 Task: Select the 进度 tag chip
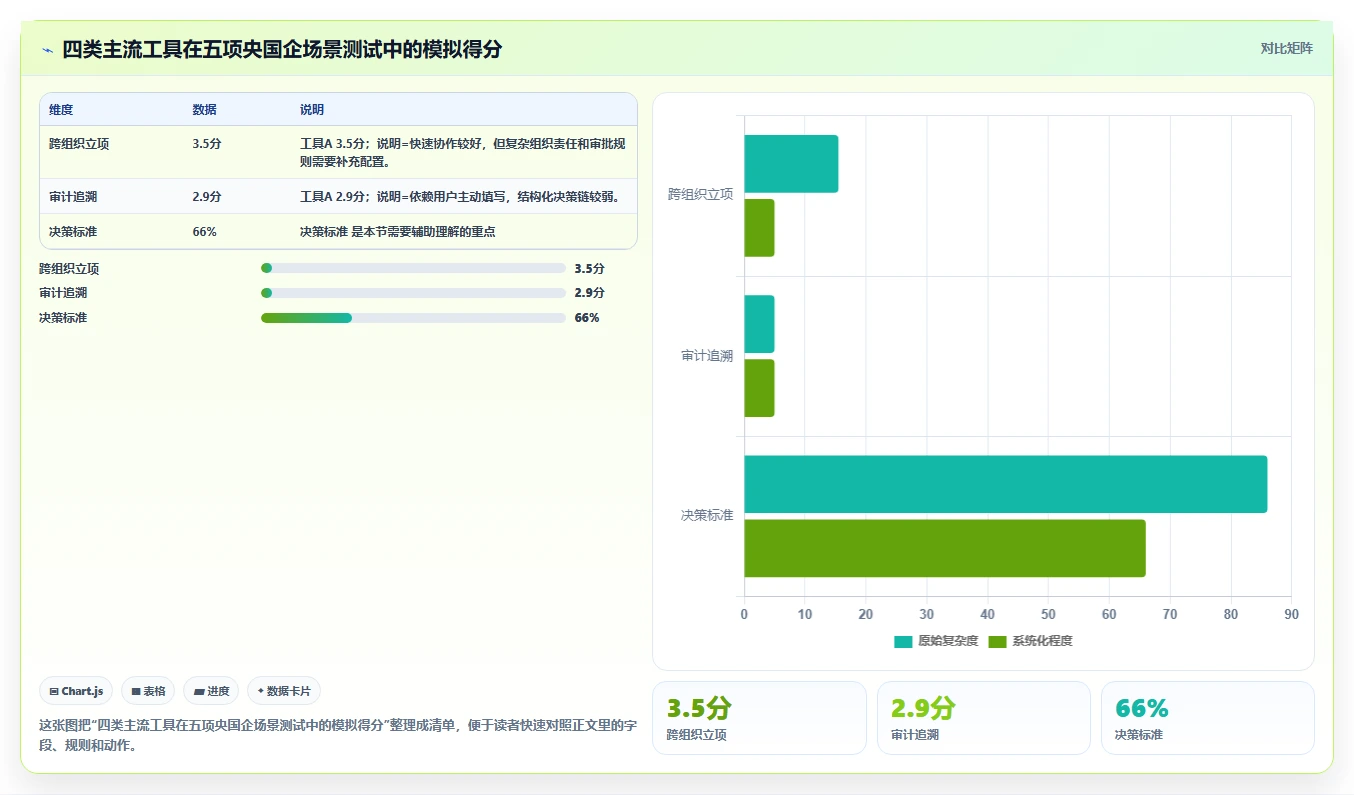211,691
